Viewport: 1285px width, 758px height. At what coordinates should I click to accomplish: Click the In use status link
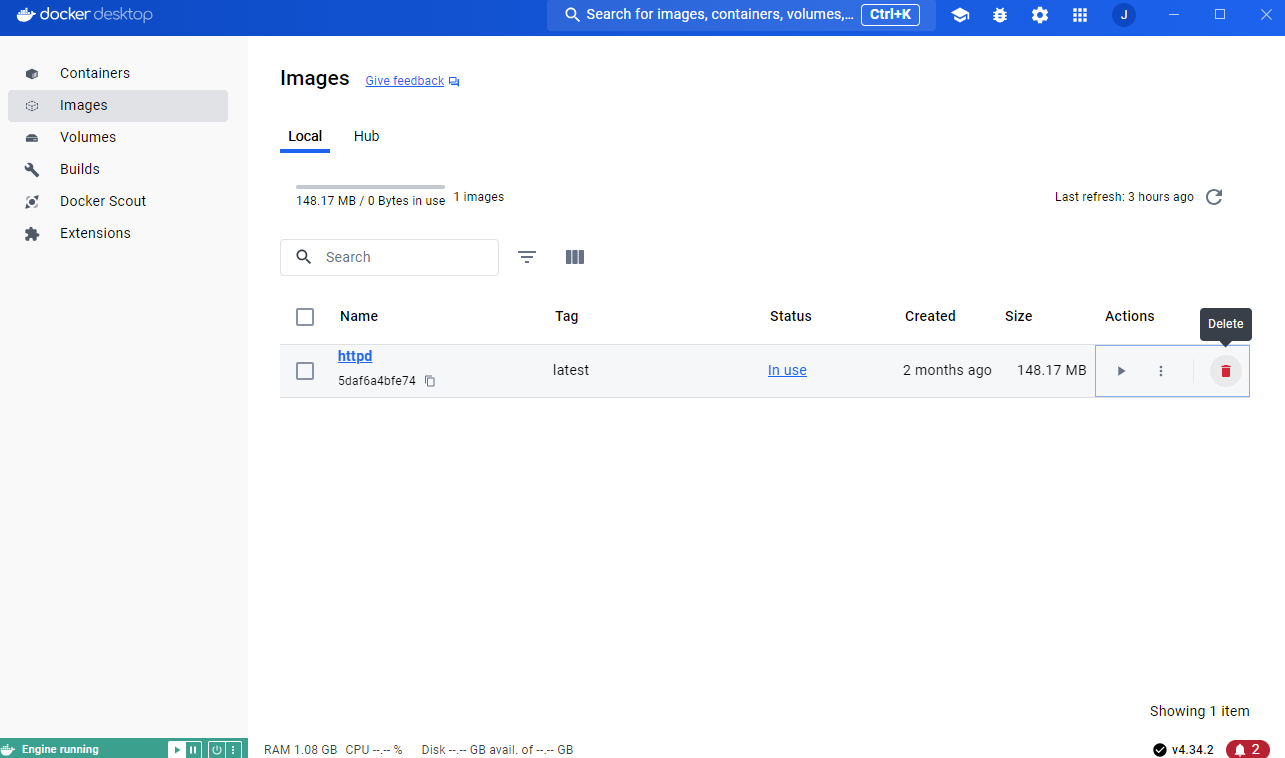point(787,370)
